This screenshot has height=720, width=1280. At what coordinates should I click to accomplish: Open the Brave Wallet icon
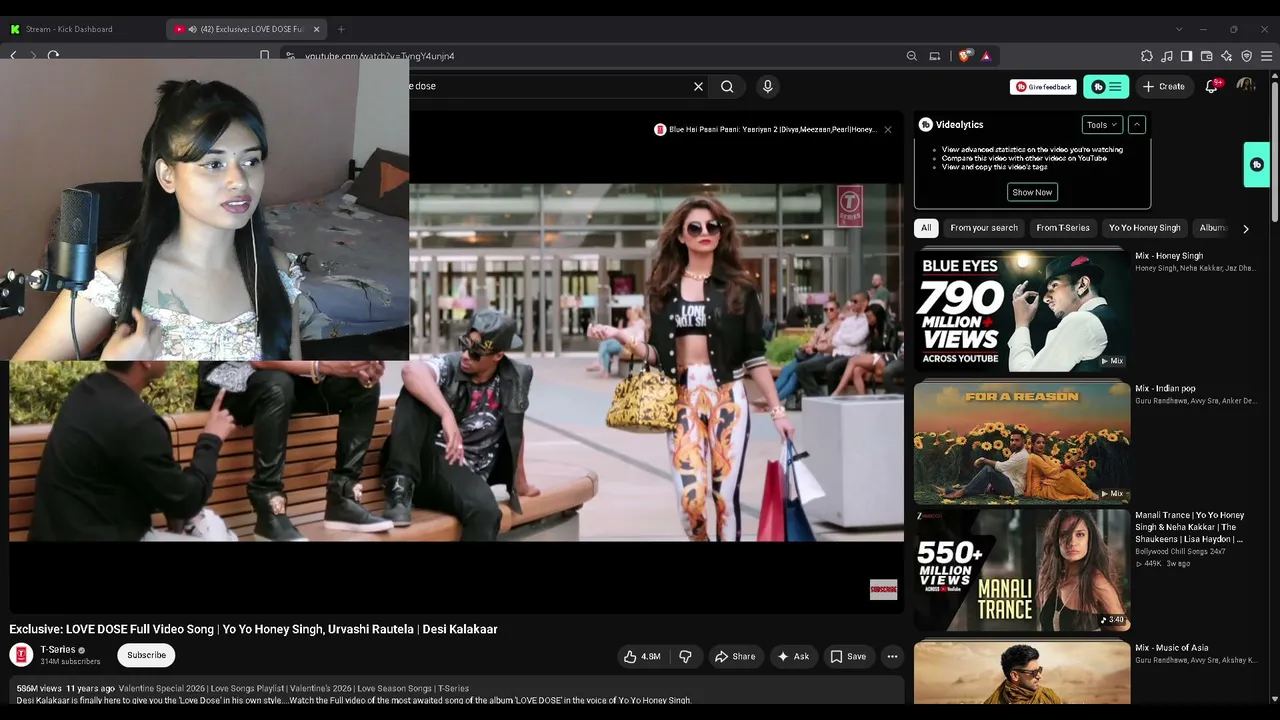[1207, 56]
